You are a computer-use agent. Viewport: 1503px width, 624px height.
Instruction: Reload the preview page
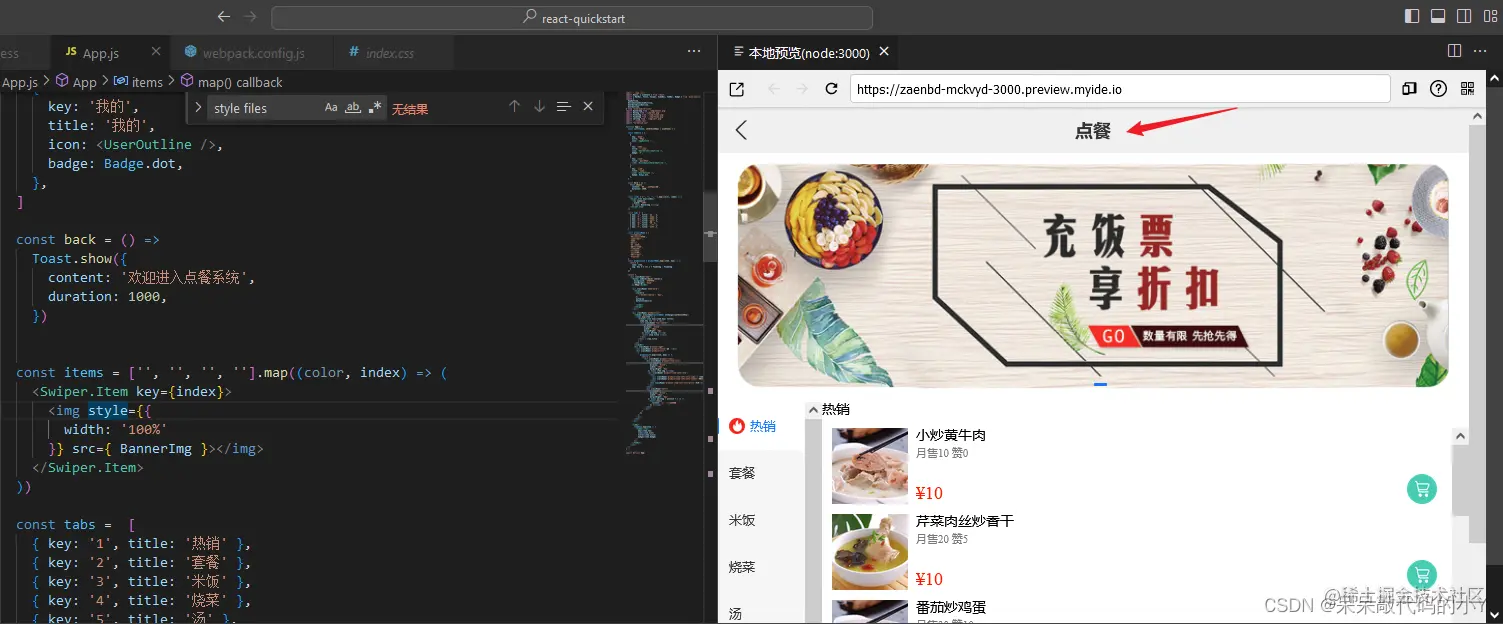(831, 89)
